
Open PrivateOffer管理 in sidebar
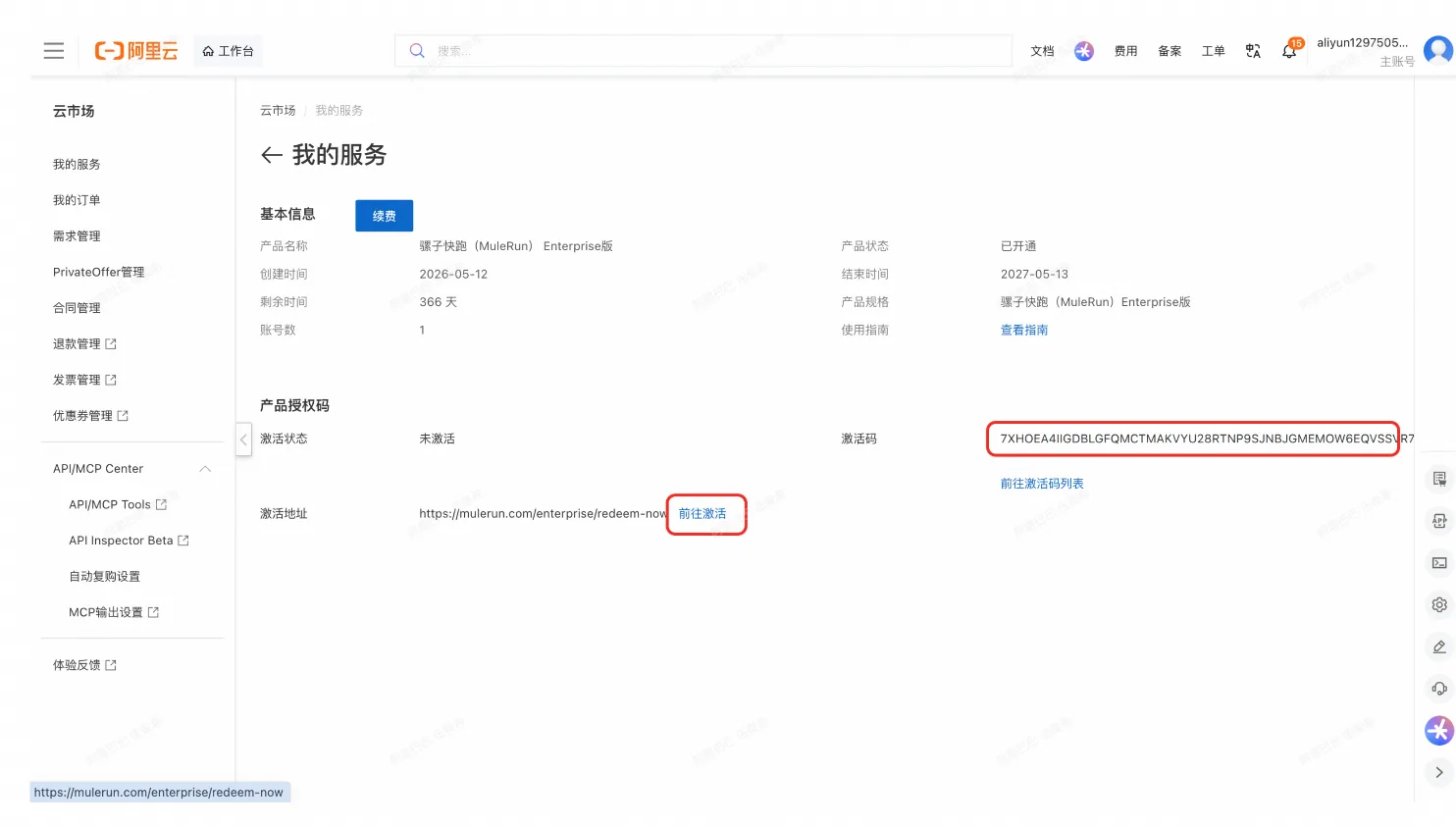[98, 273]
